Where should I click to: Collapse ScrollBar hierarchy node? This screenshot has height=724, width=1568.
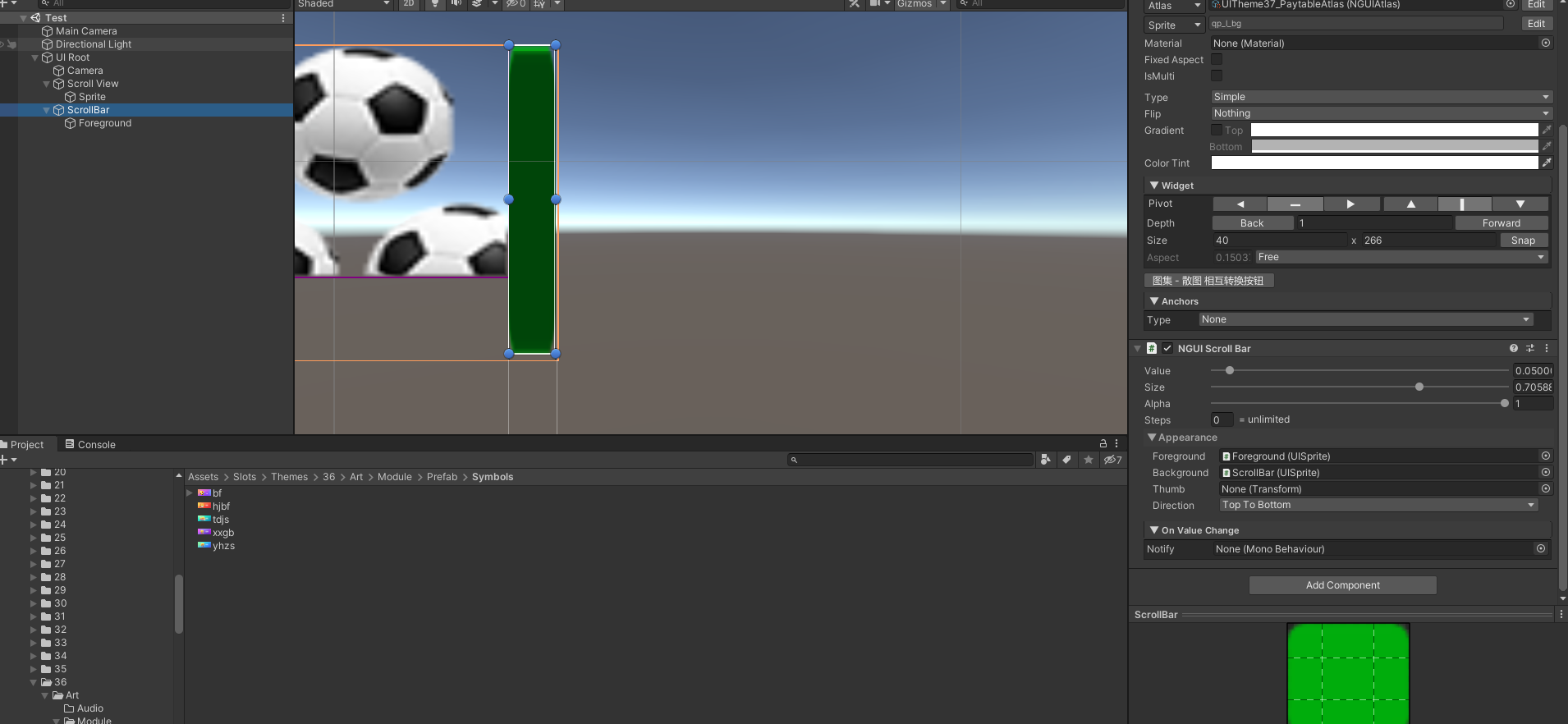click(47, 110)
